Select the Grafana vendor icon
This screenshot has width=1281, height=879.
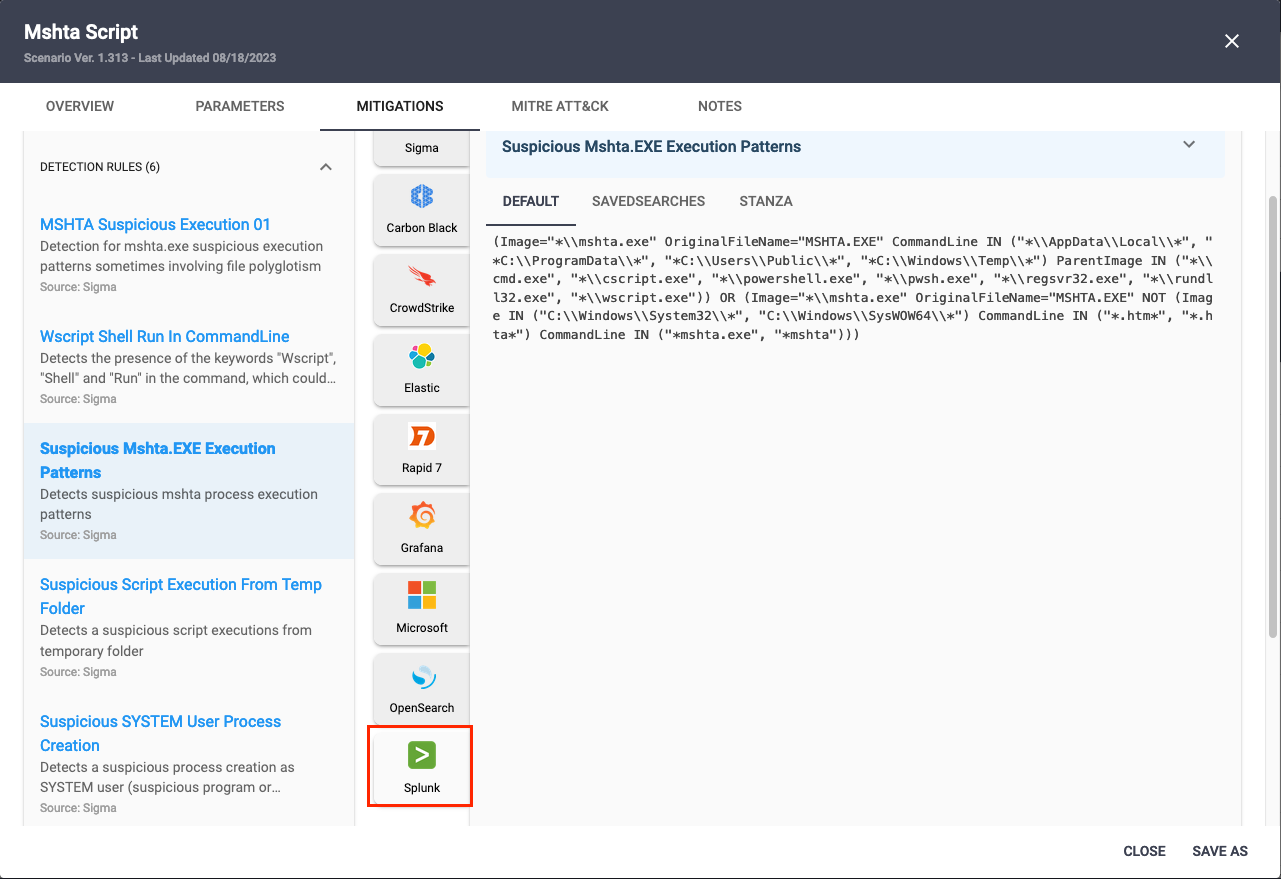(421, 517)
